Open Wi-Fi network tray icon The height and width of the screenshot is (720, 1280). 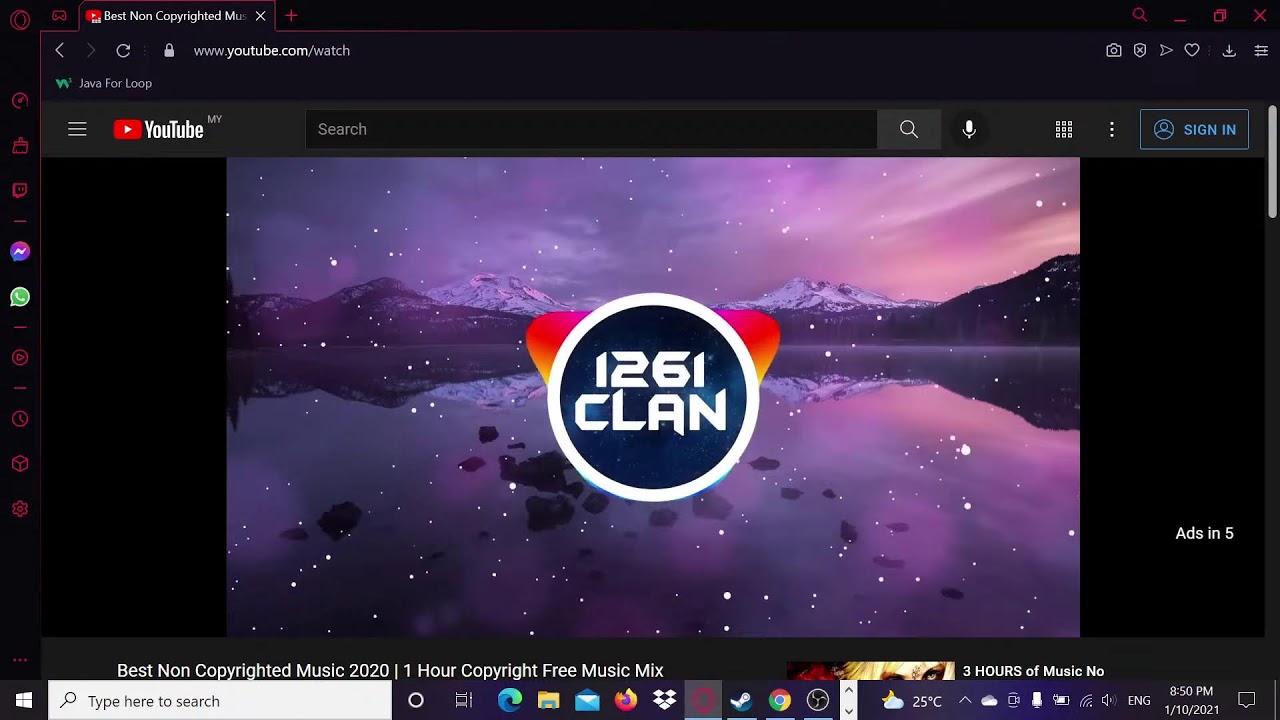pyautogui.click(x=1086, y=701)
